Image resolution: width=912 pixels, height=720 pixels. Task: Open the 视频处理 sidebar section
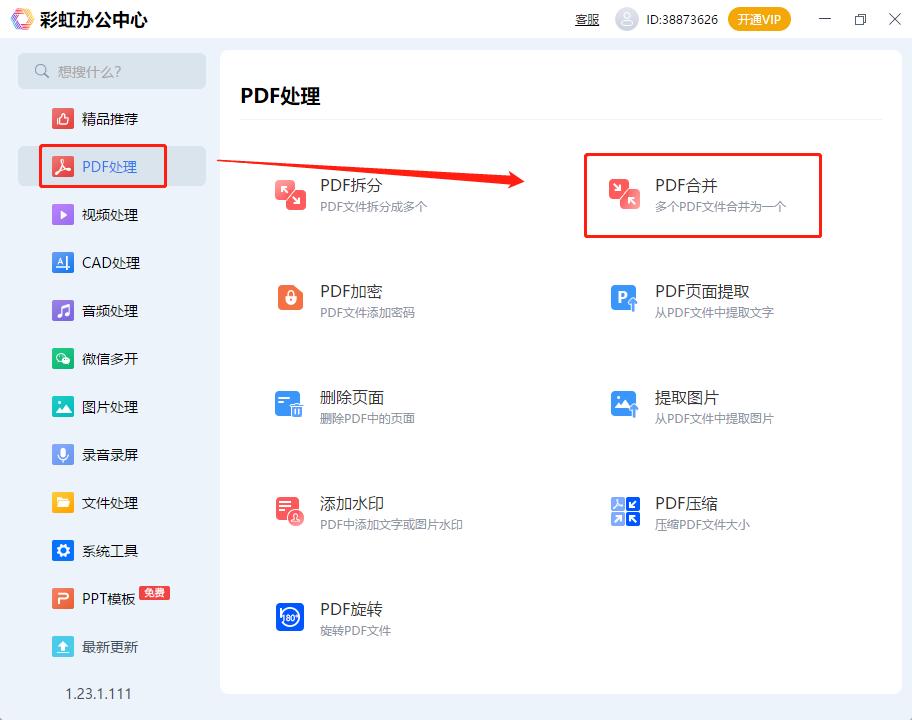tap(109, 215)
